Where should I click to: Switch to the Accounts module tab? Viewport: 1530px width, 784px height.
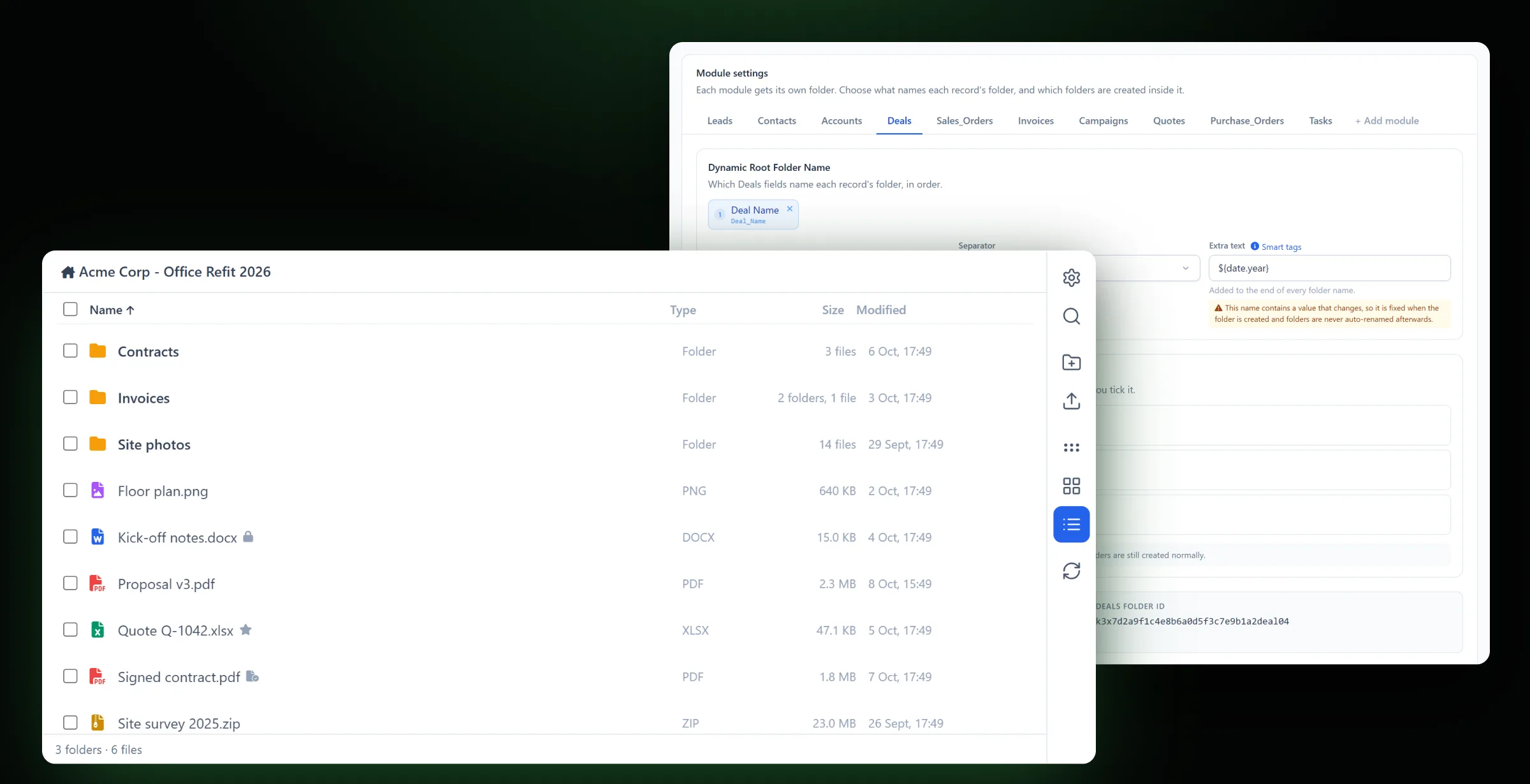841,120
